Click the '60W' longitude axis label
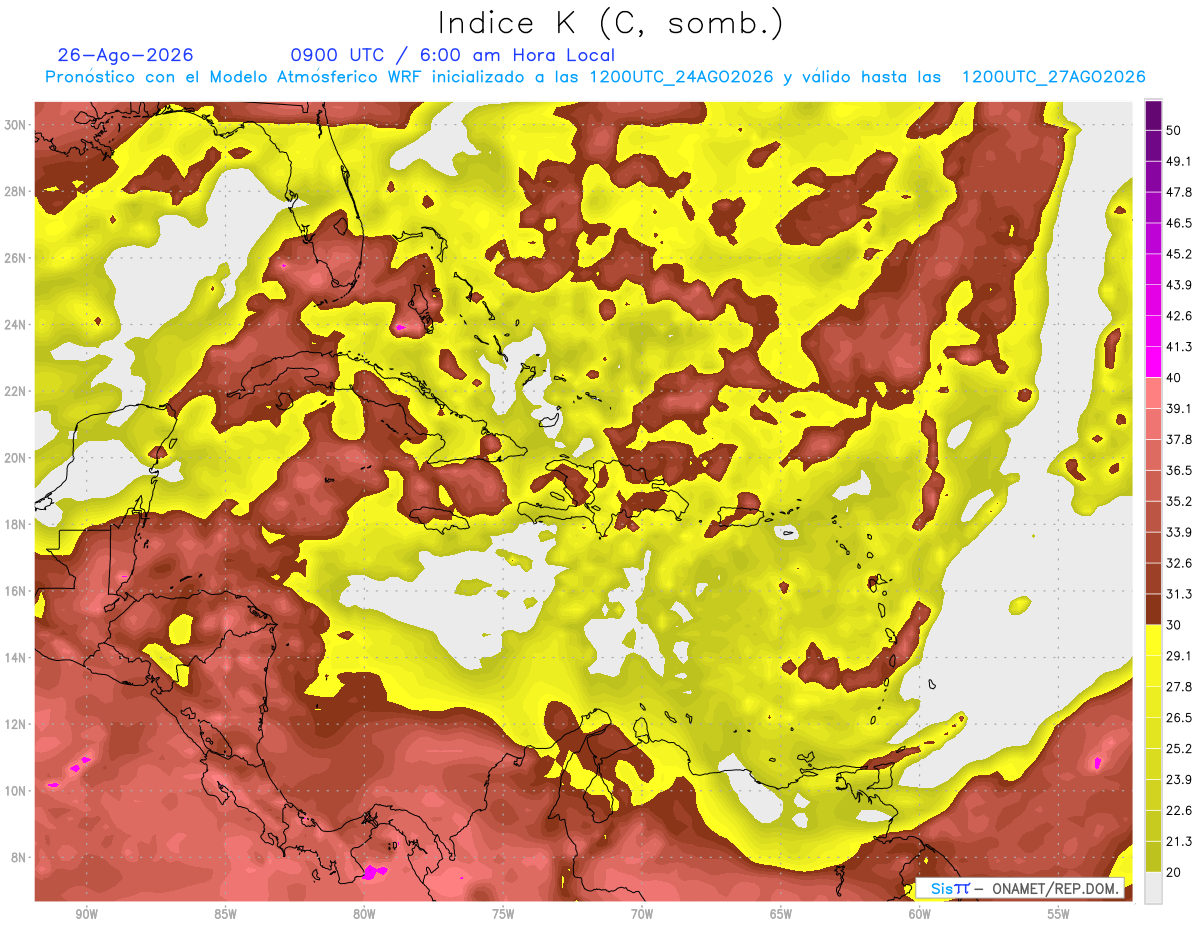Viewport: 1200px width, 927px height. point(920,914)
